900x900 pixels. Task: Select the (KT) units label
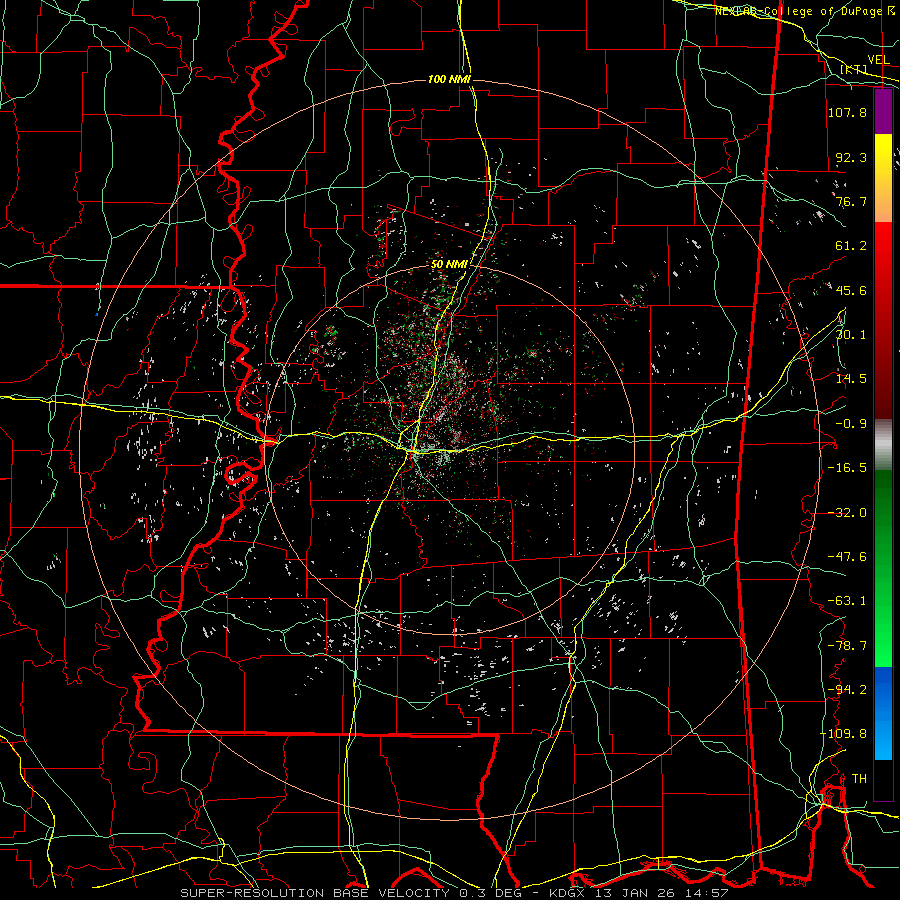click(854, 69)
